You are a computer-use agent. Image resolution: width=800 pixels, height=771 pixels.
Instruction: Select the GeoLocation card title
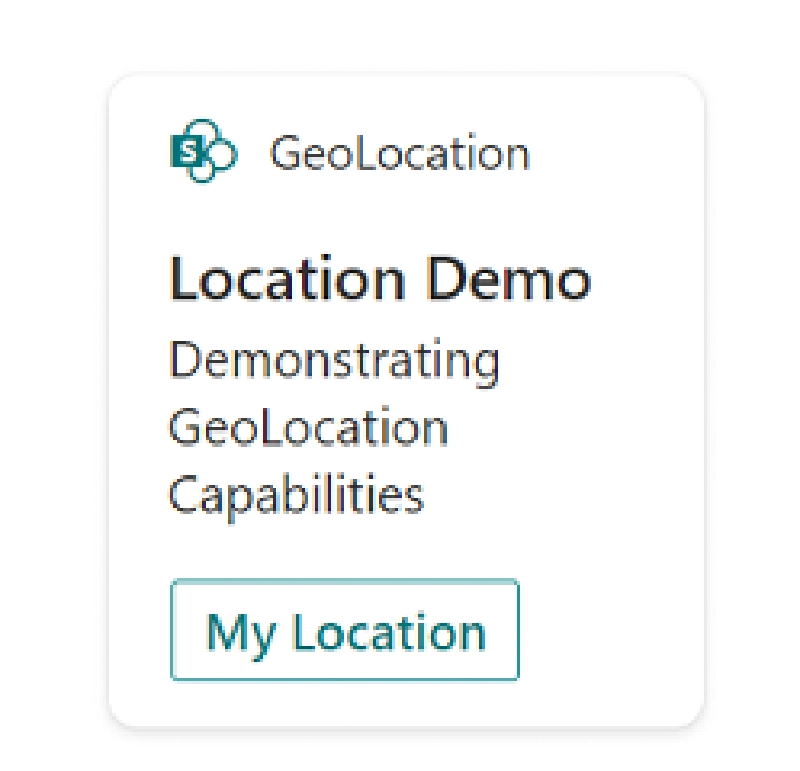(399, 154)
